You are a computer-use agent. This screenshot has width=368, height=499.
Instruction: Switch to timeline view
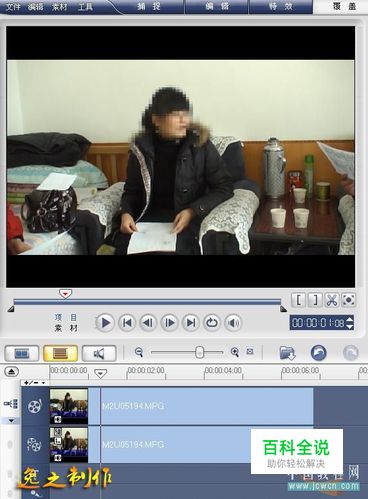click(60, 353)
